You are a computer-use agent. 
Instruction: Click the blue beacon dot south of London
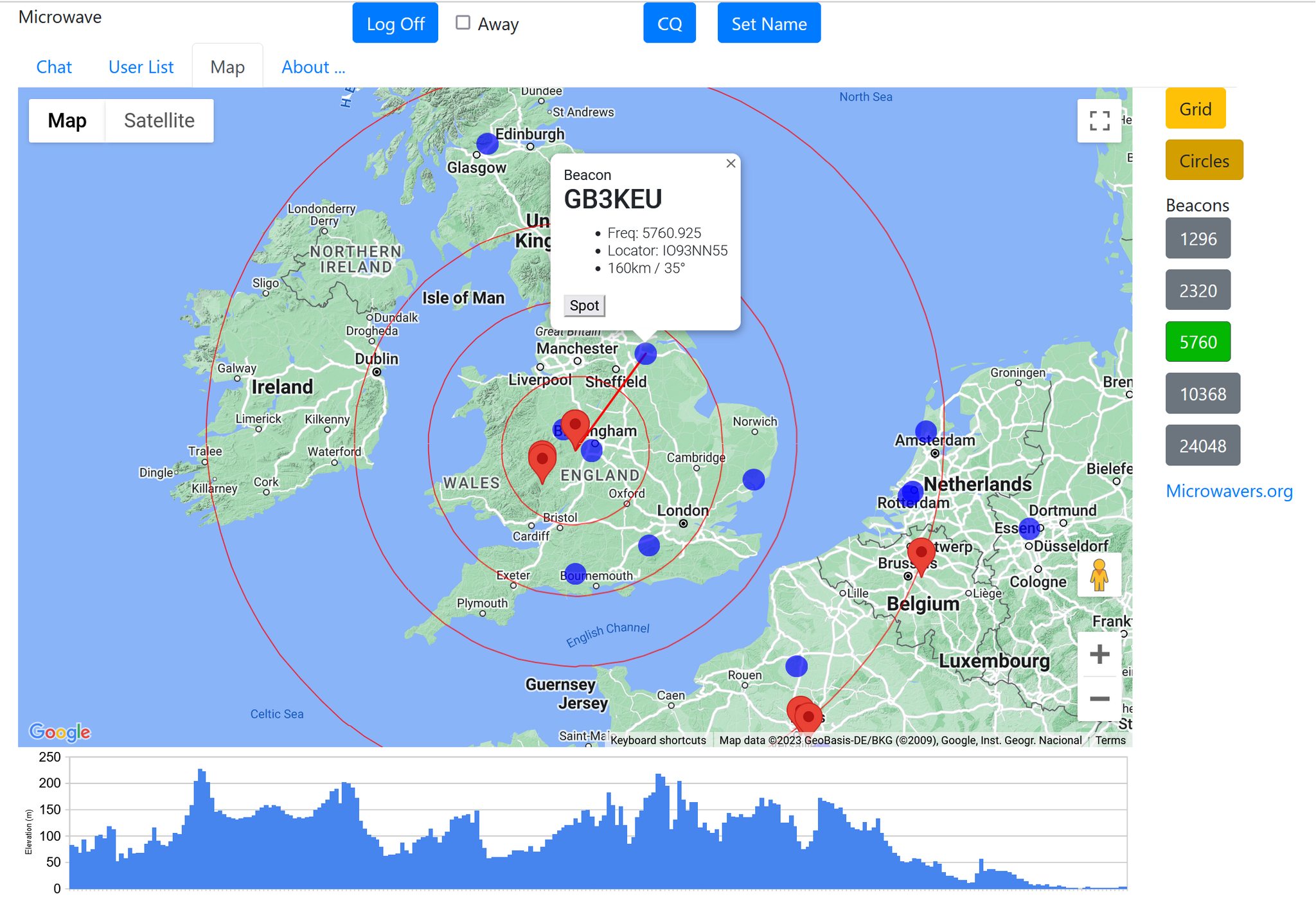coord(649,545)
